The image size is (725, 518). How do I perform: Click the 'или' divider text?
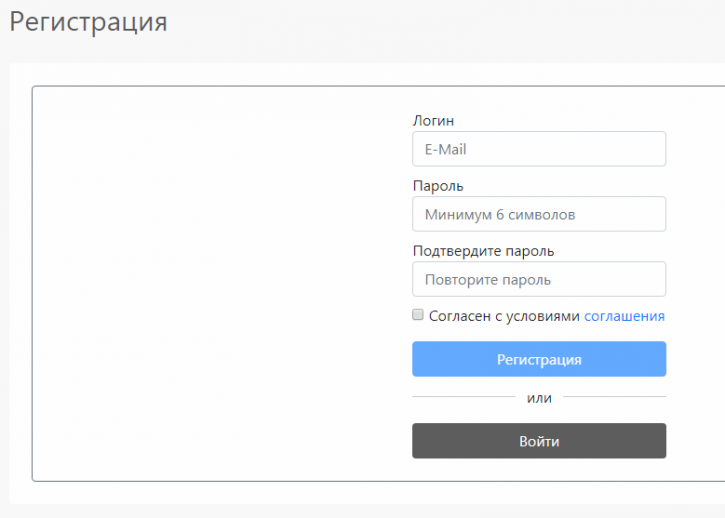tap(539, 398)
